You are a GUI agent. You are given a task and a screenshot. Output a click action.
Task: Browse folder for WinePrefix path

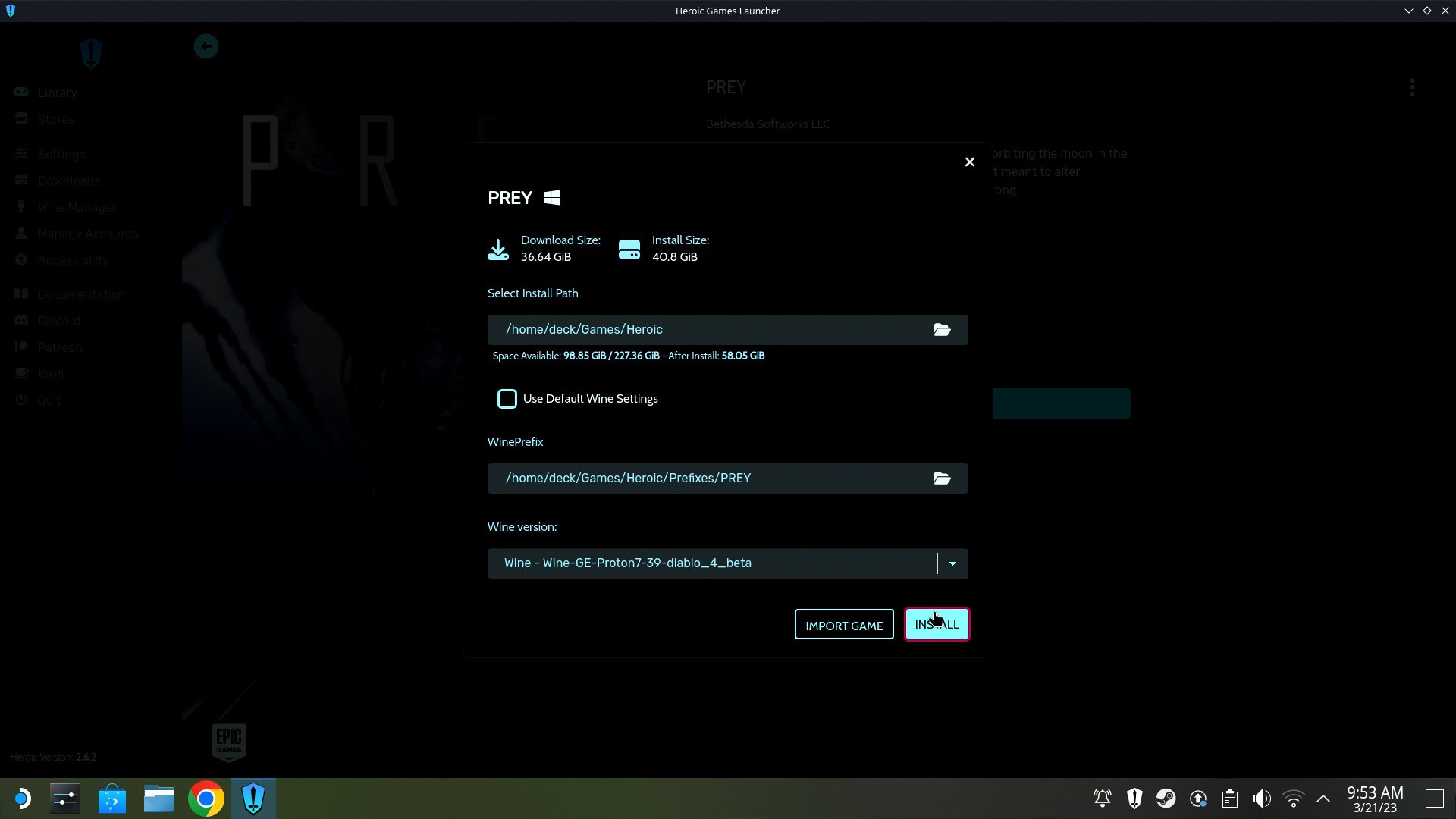pyautogui.click(x=942, y=479)
